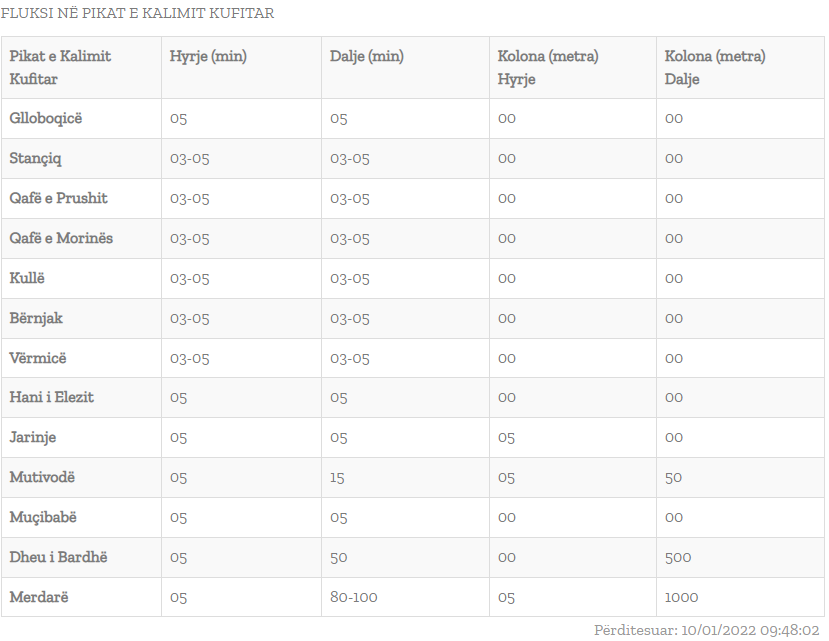Select Merdarë exit time 80-100
Viewport: 829px width, 641px height.
pos(354,597)
